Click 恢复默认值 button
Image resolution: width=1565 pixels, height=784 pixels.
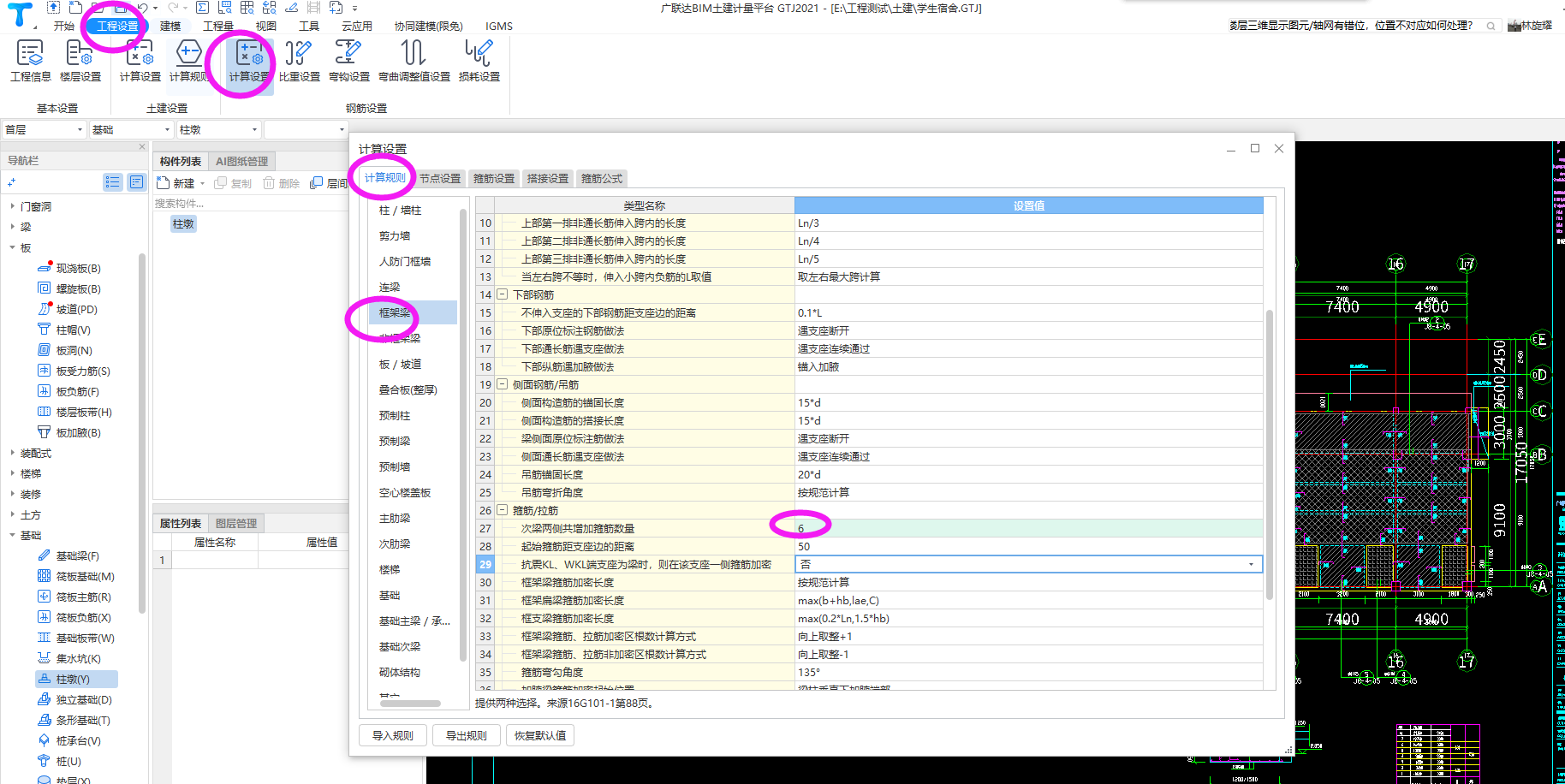(x=539, y=735)
